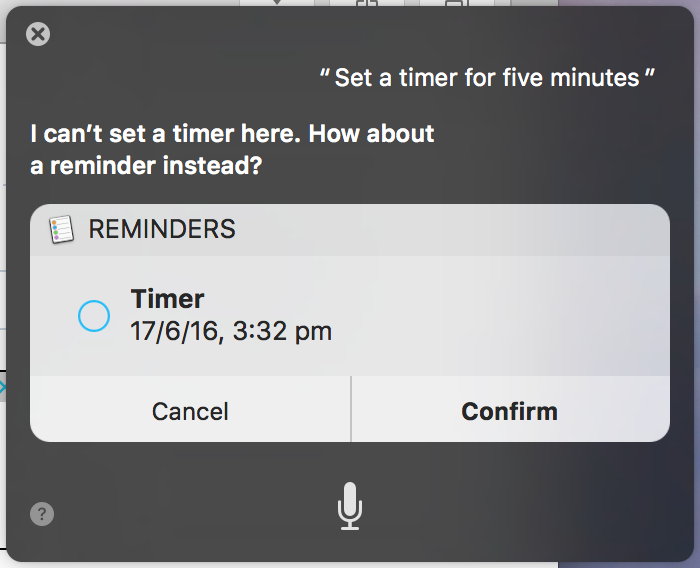Select the Timer reminder title
The width and height of the screenshot is (700, 568).
click(x=167, y=298)
